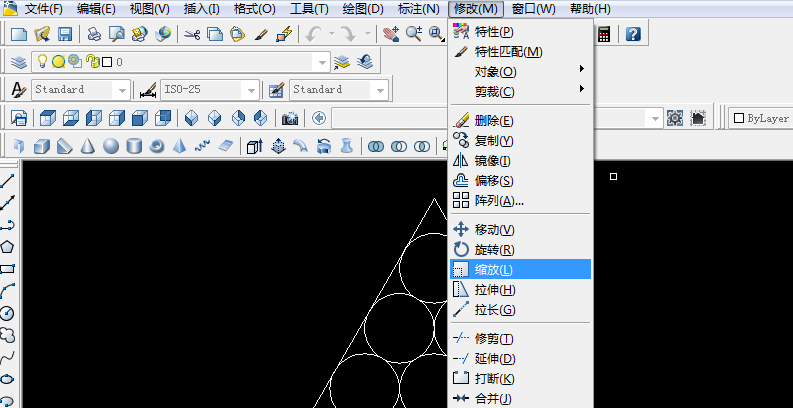Open the Dimension Style manager icon

pos(148,90)
